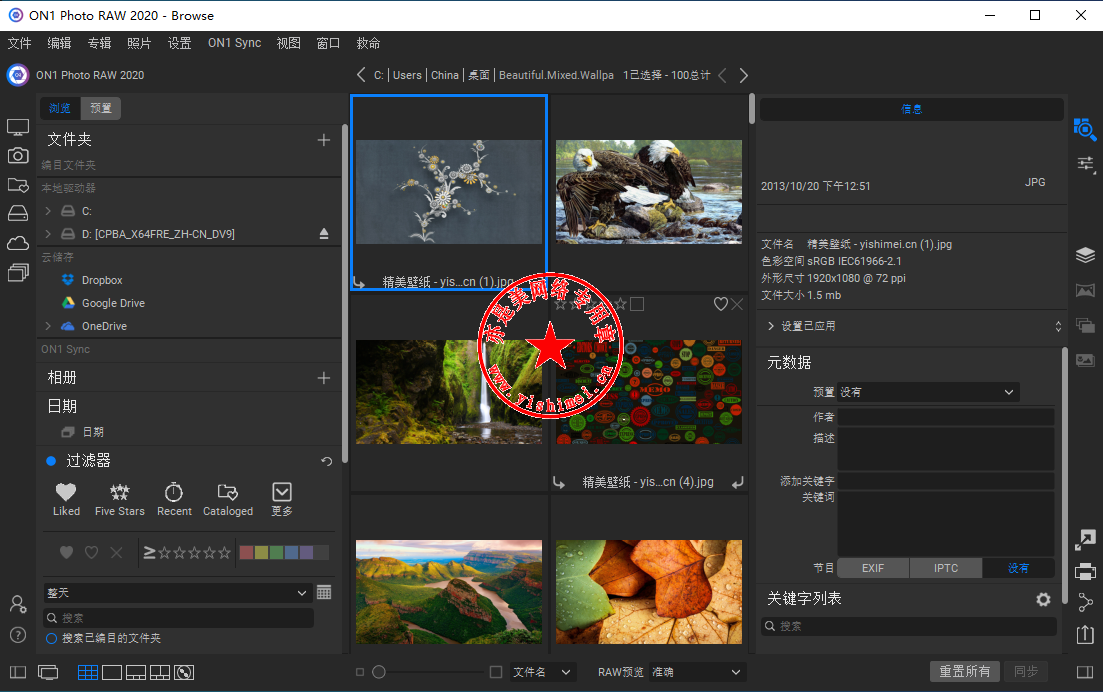1103x692 pixels.
Task: Apply the Cataloged quick filter
Action: click(228, 500)
